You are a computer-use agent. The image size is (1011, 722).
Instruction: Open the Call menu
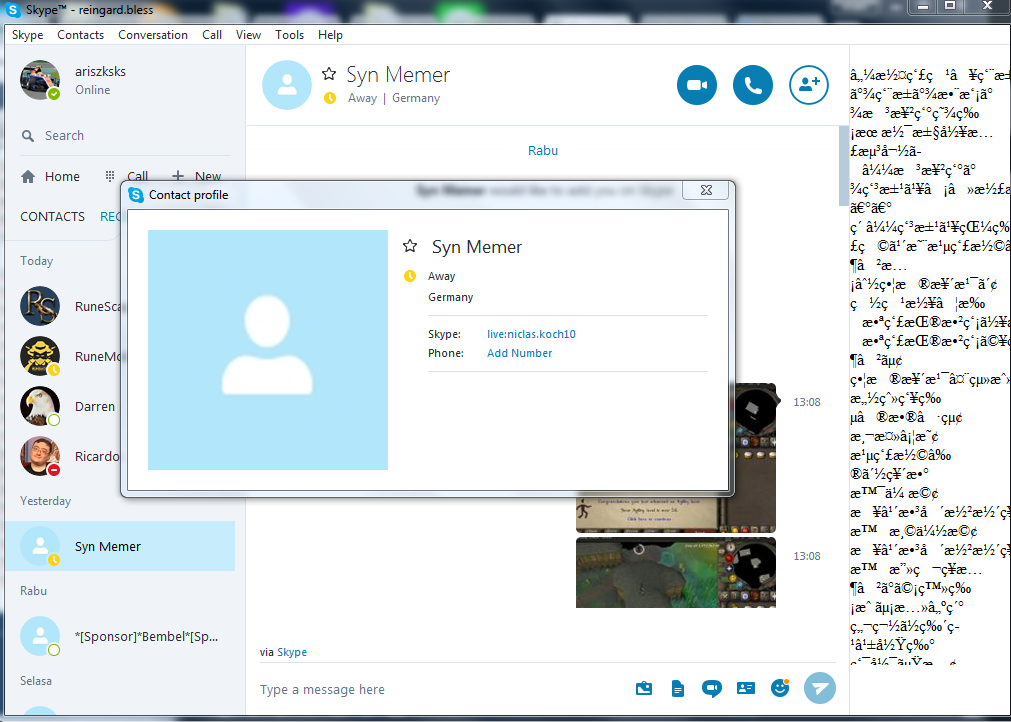(x=212, y=35)
